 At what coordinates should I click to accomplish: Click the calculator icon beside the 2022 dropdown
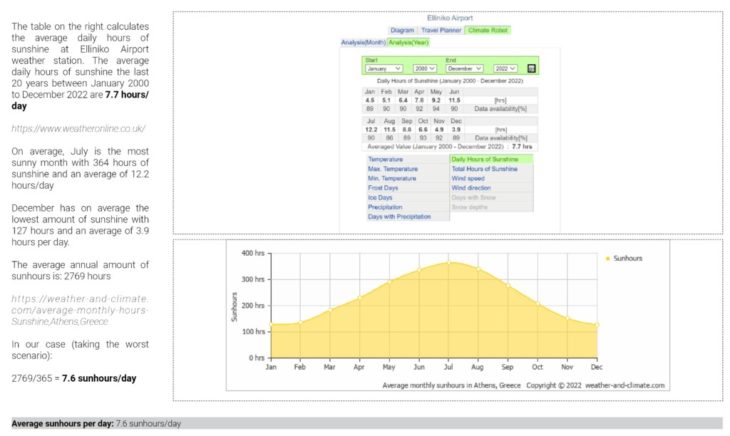[532, 68]
